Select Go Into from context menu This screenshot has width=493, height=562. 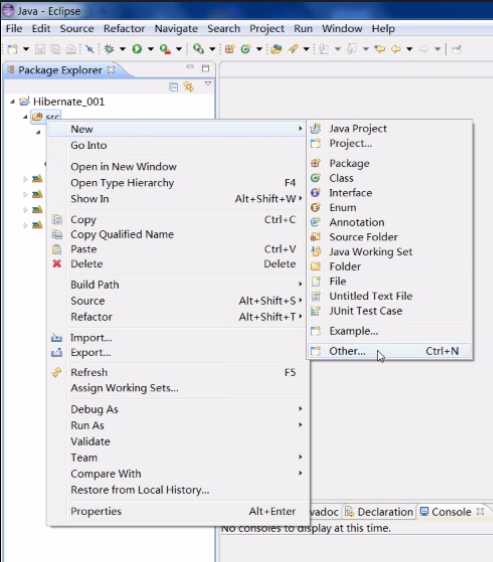(177, 145)
